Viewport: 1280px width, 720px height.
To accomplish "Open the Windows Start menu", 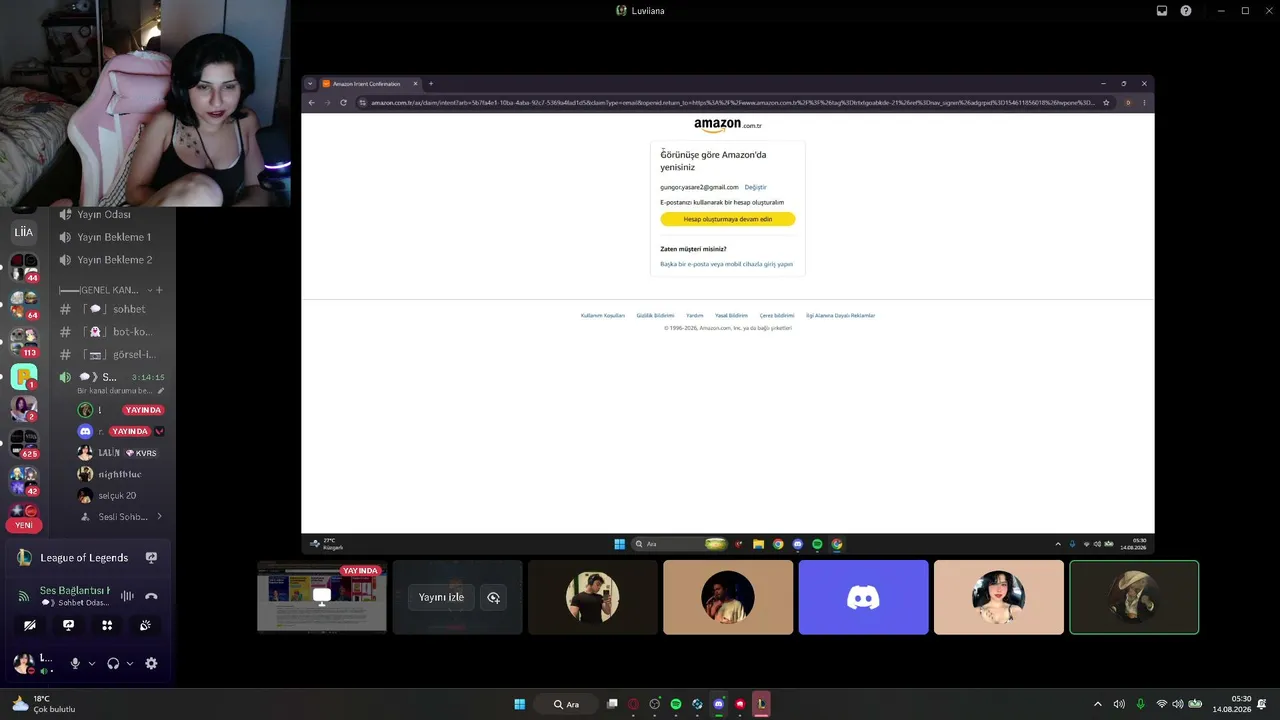I will (x=520, y=704).
